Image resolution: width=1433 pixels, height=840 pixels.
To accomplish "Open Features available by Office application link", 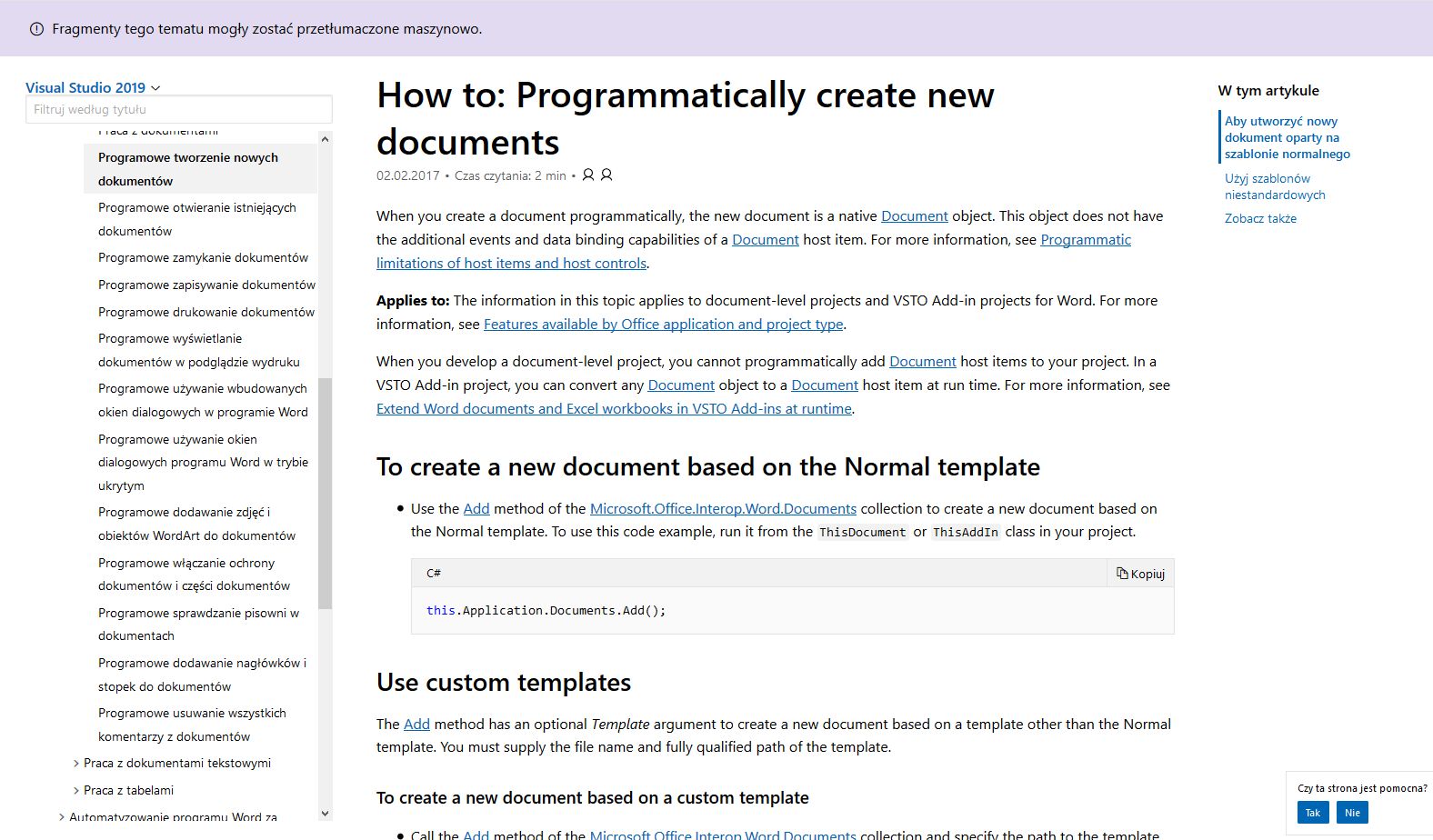I will [664, 325].
